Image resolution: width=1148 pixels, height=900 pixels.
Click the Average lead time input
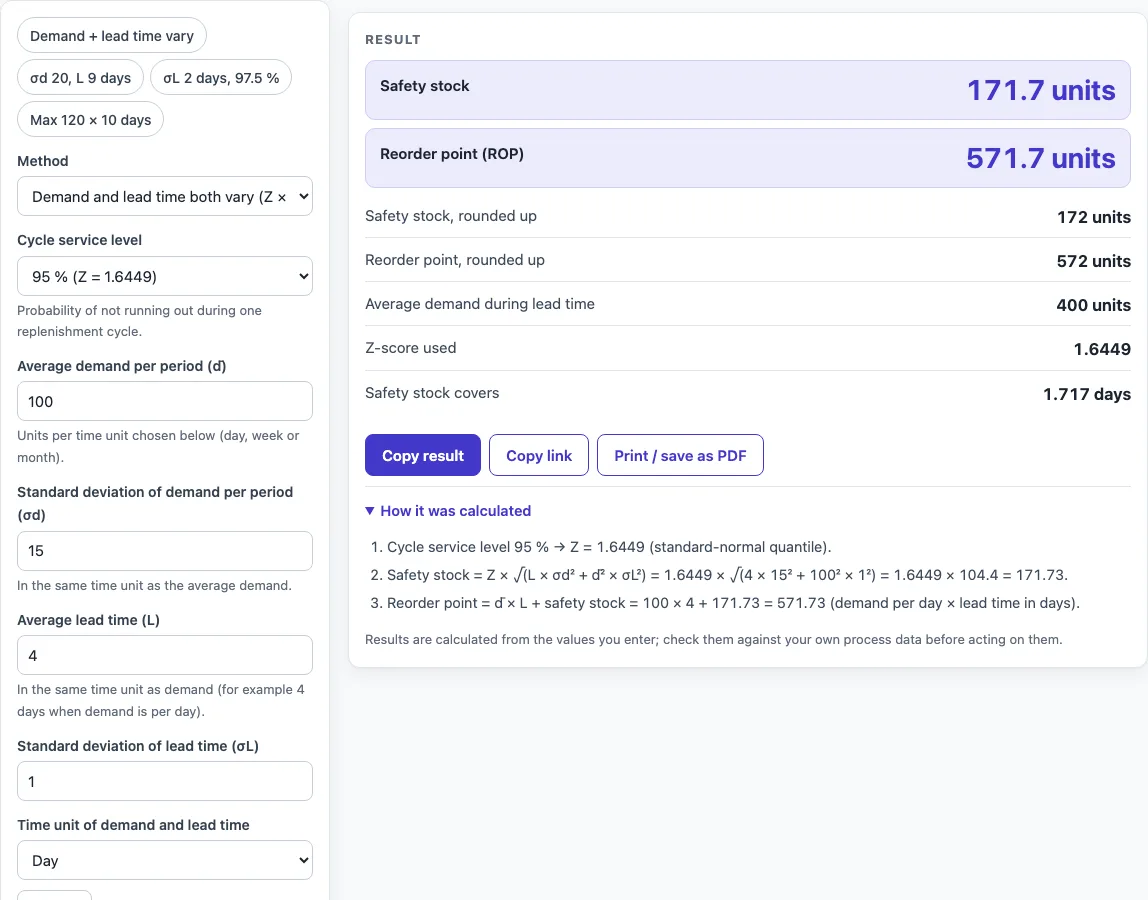(x=165, y=655)
